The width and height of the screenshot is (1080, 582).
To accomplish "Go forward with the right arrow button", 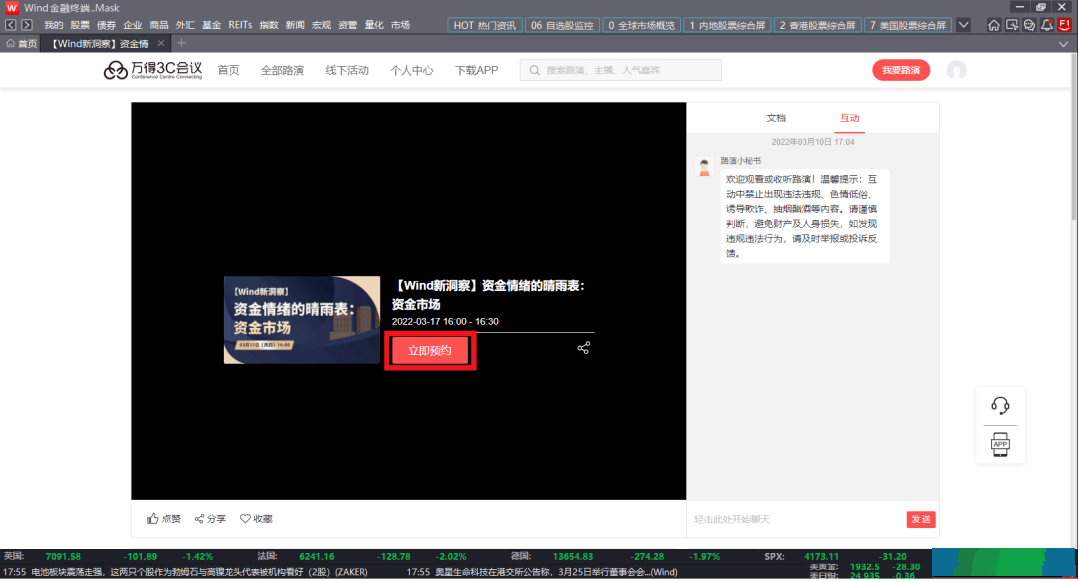I will tap(27, 25).
